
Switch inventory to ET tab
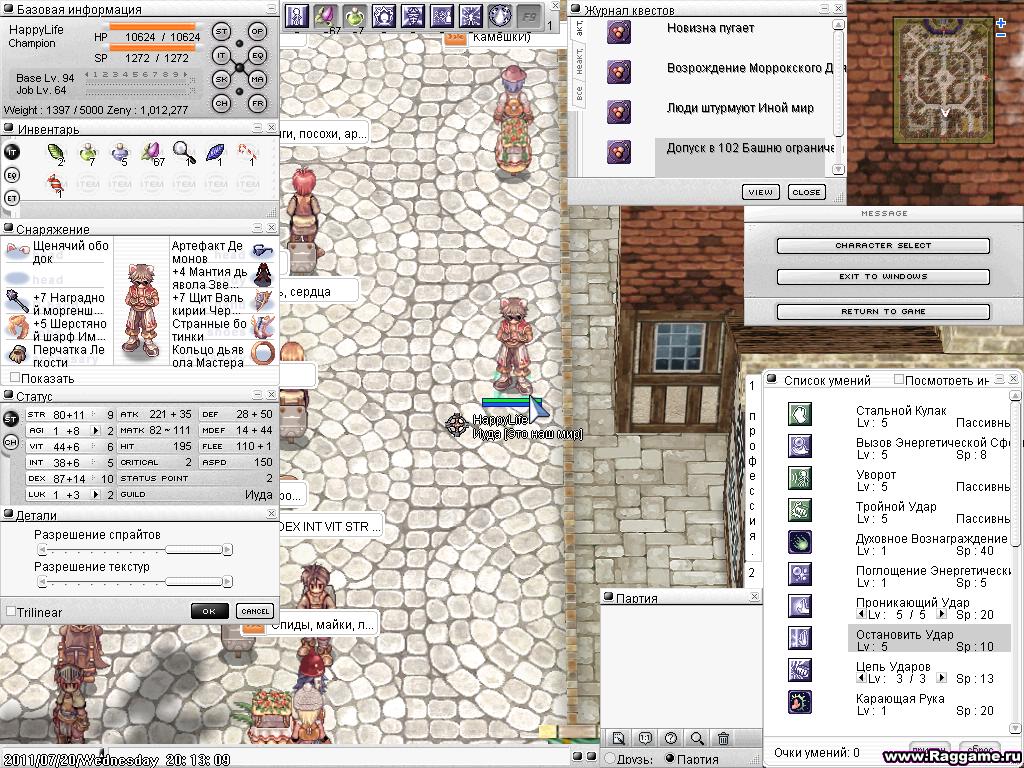12,198
